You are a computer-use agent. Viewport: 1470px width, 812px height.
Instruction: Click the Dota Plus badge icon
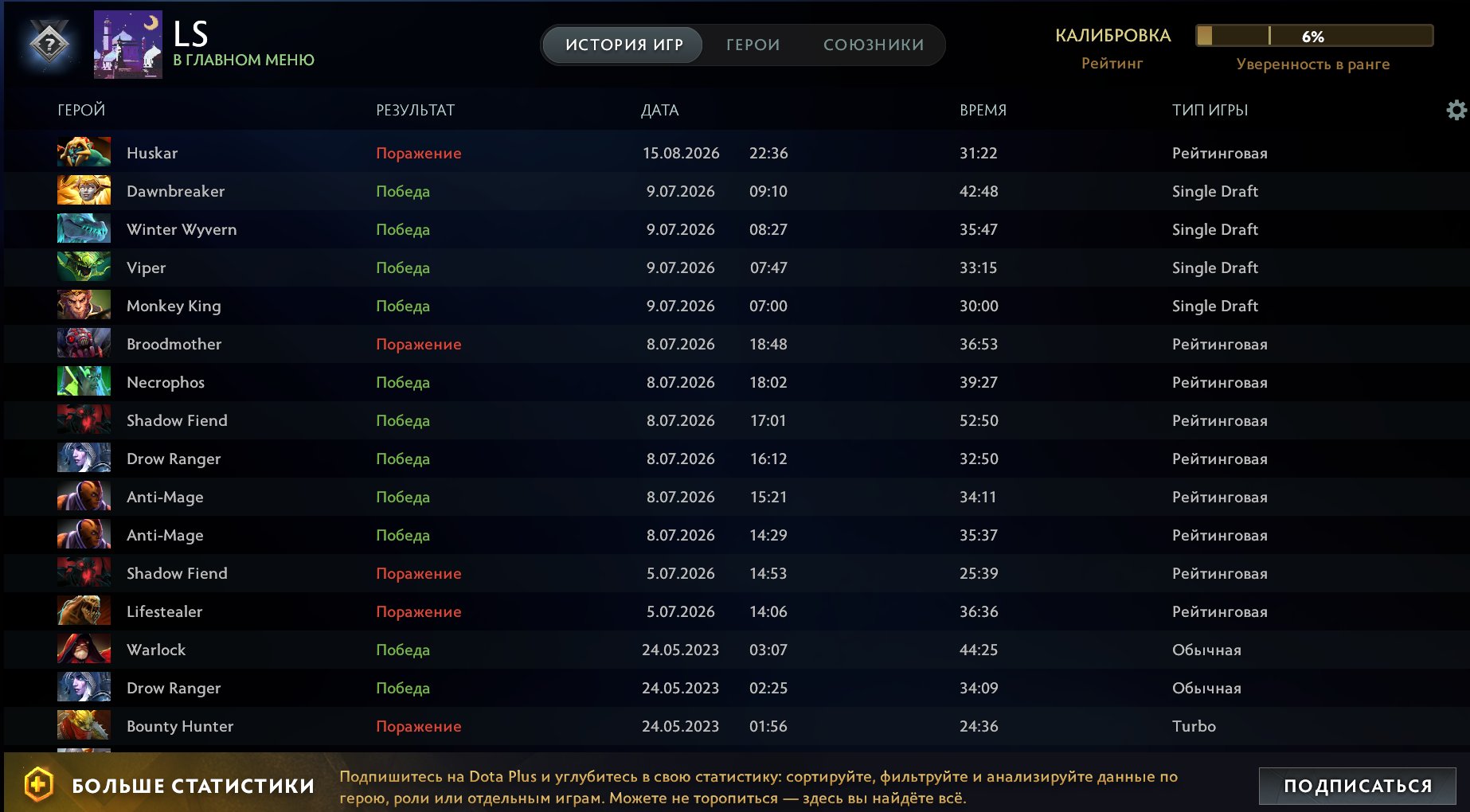pos(39,785)
